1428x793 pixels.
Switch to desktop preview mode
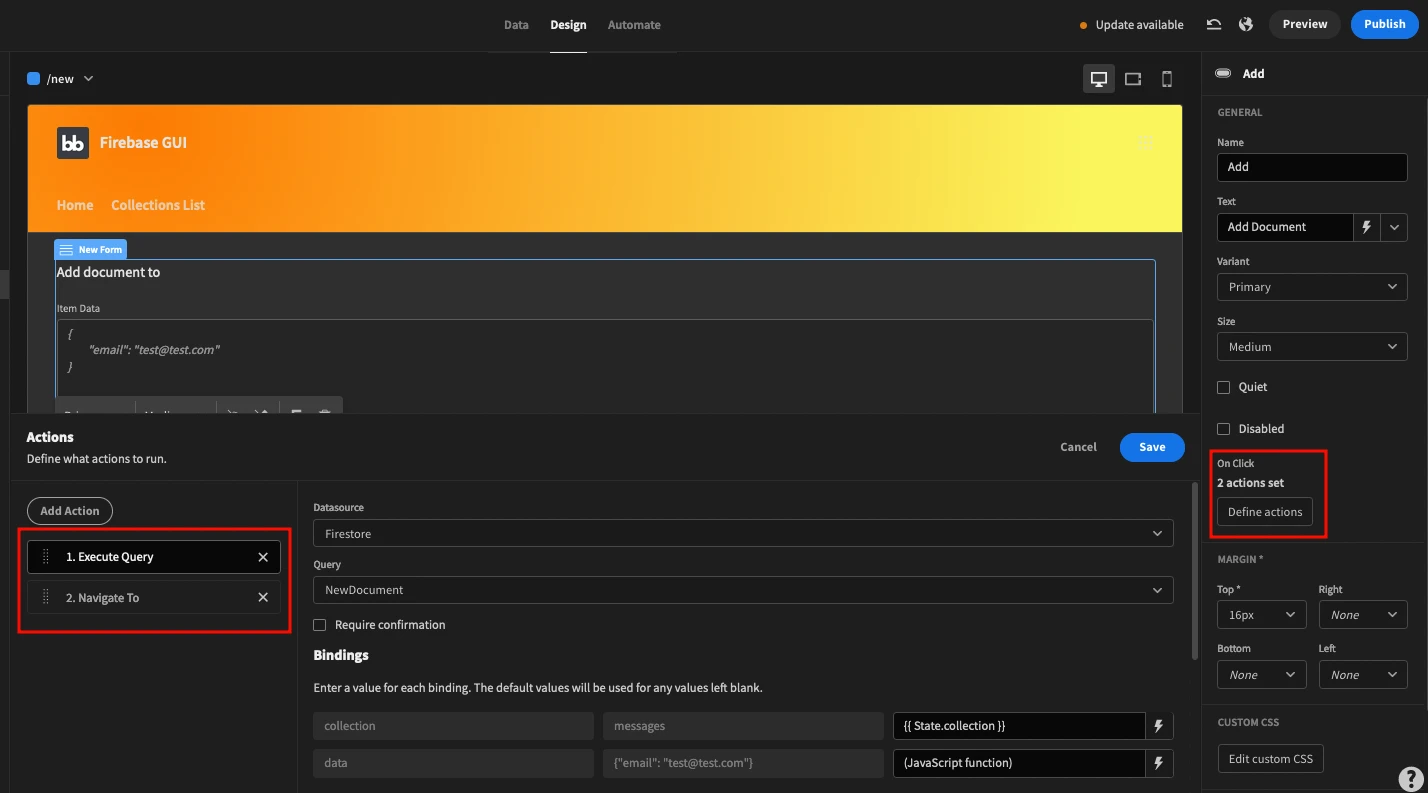pyautogui.click(x=1099, y=79)
